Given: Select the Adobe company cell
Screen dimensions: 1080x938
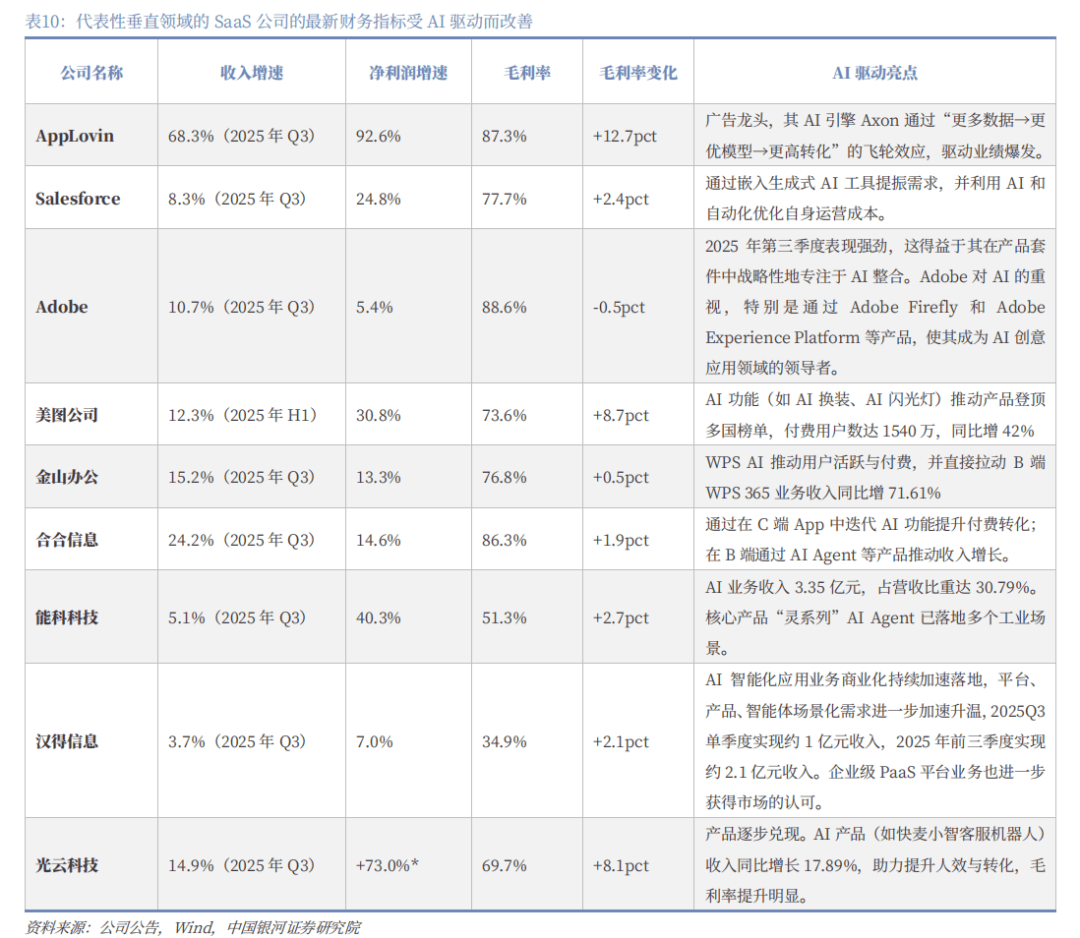Looking at the screenshot, I should click(x=62, y=307).
